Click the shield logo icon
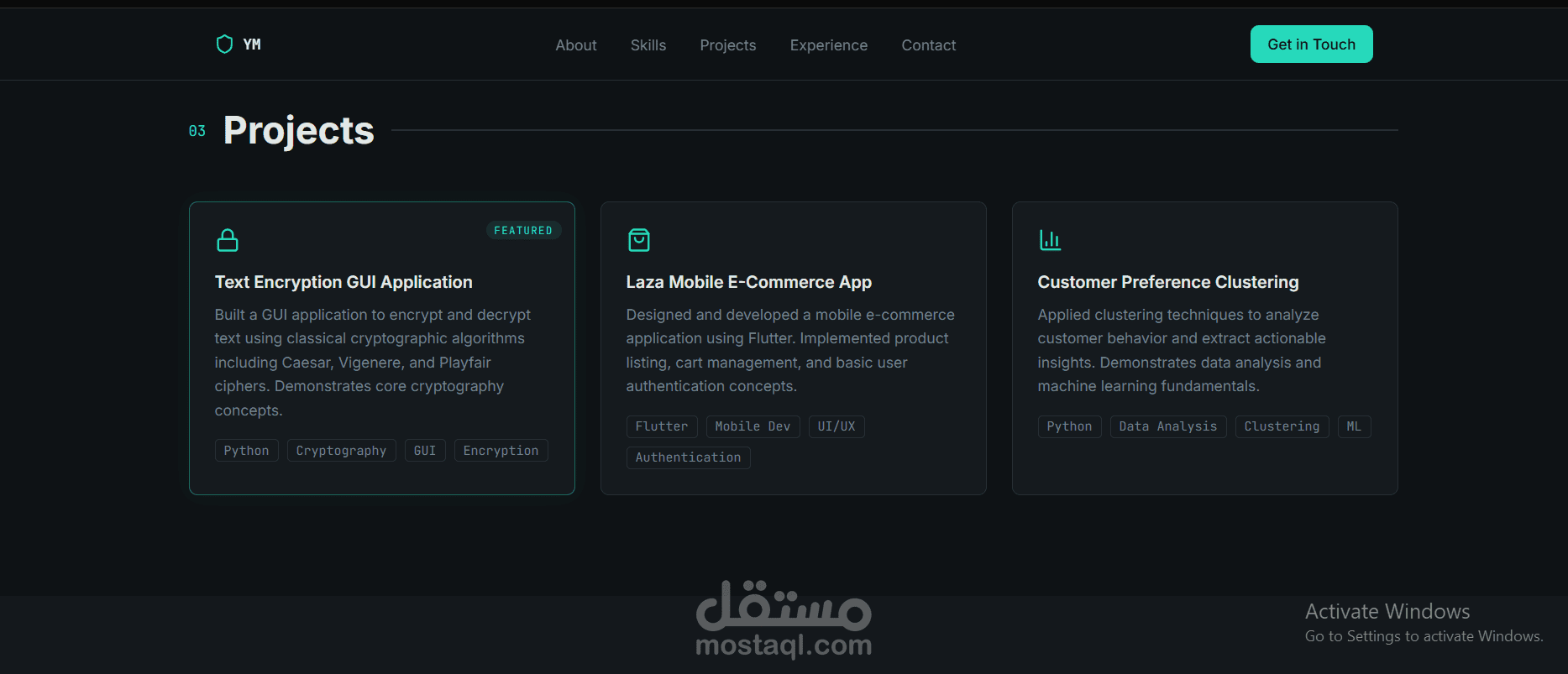The height and width of the screenshot is (674, 1568). click(x=224, y=44)
